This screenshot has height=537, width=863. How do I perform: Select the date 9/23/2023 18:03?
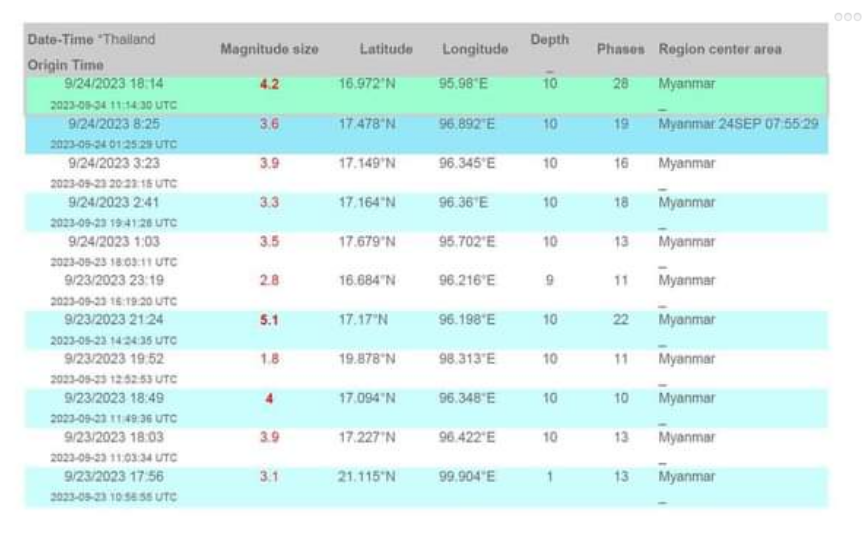114,437
